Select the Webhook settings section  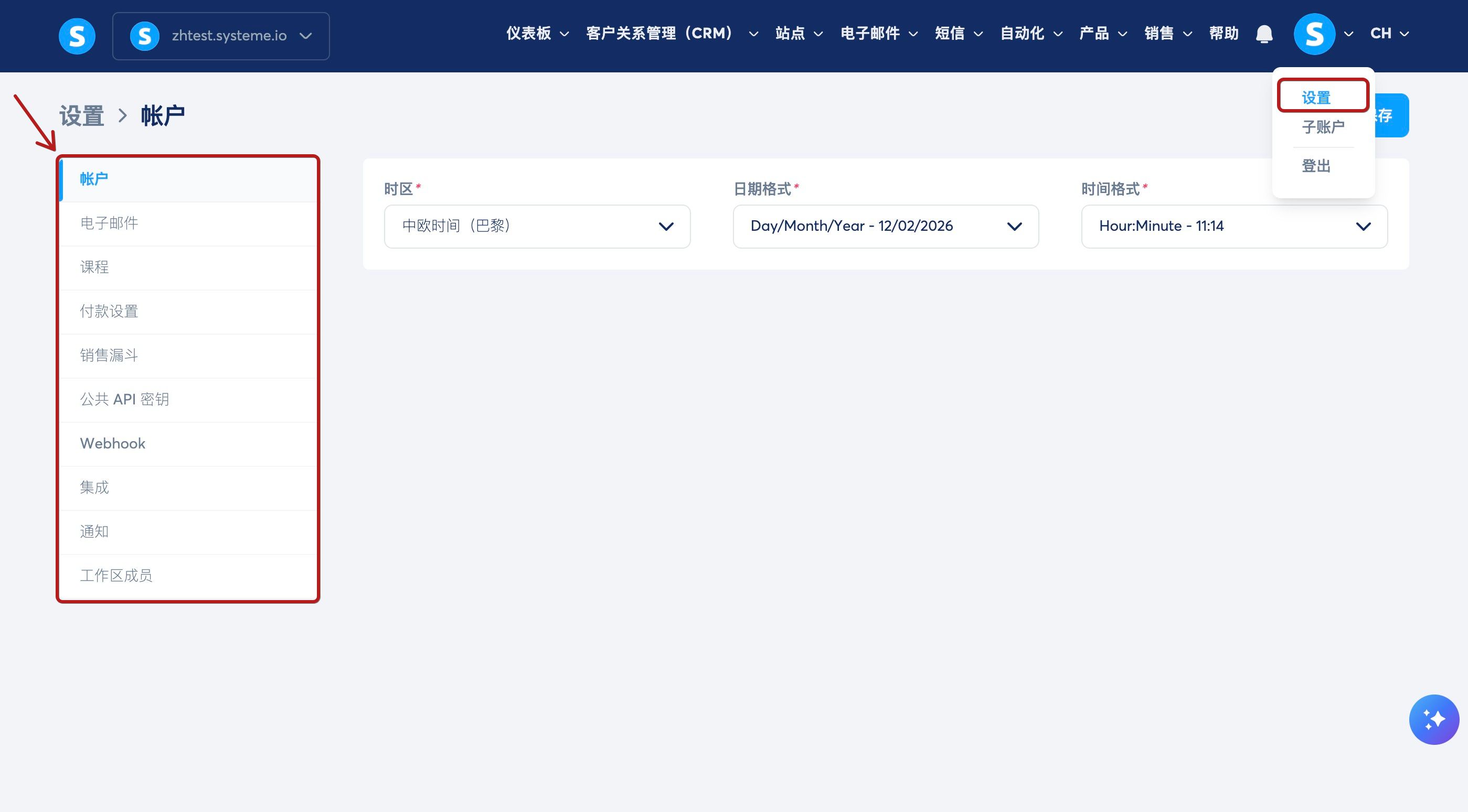click(x=113, y=443)
